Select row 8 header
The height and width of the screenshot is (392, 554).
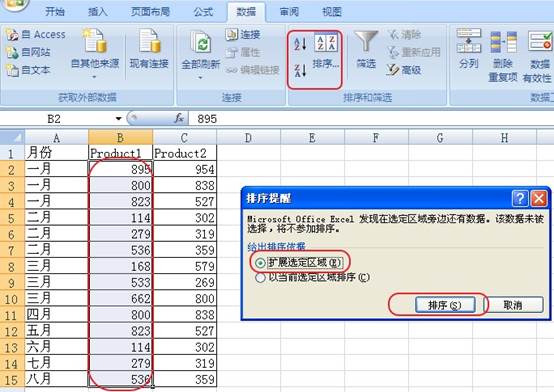click(12, 266)
